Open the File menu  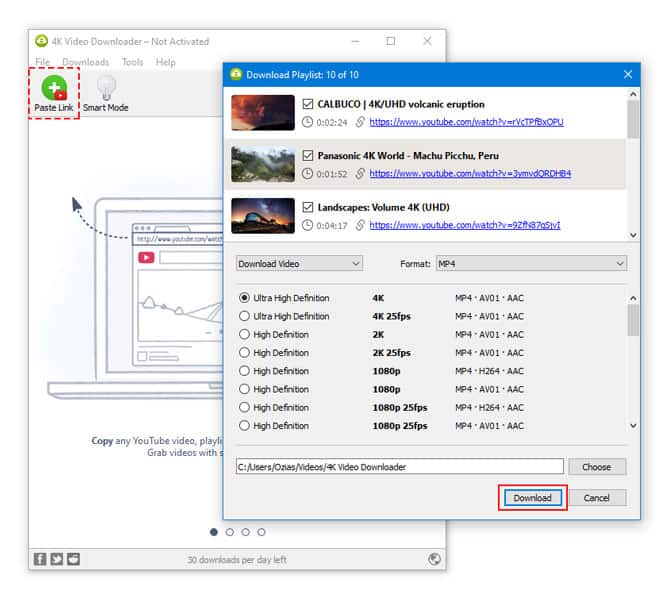pyautogui.click(x=42, y=62)
